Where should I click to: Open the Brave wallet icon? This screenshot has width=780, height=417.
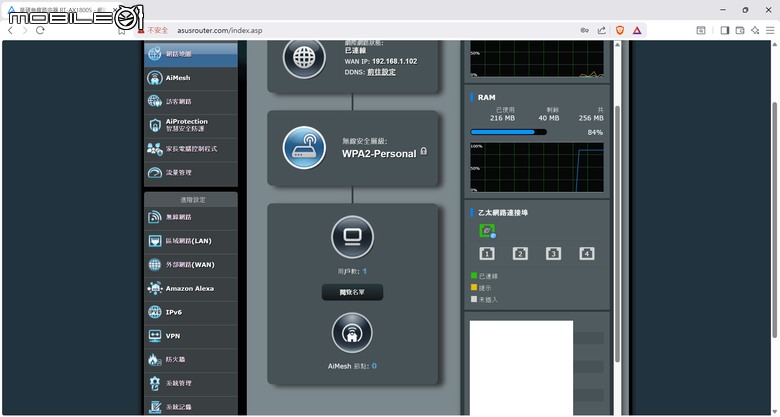(740, 30)
